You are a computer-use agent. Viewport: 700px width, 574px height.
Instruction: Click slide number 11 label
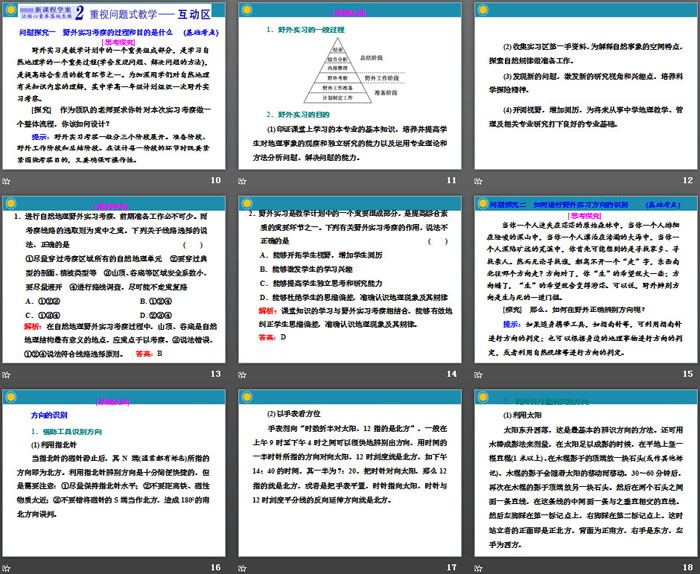coord(452,180)
